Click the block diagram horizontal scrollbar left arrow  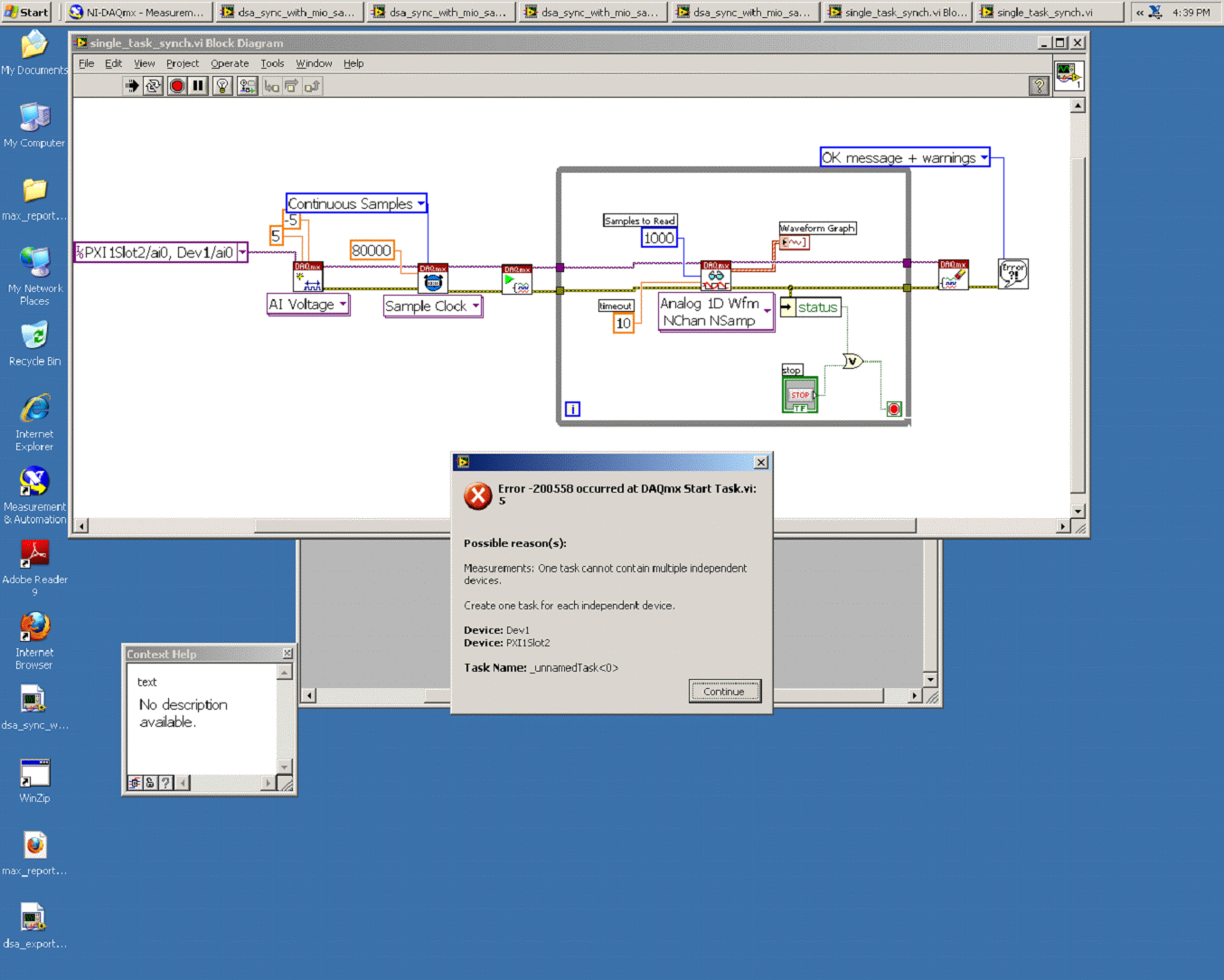(81, 526)
